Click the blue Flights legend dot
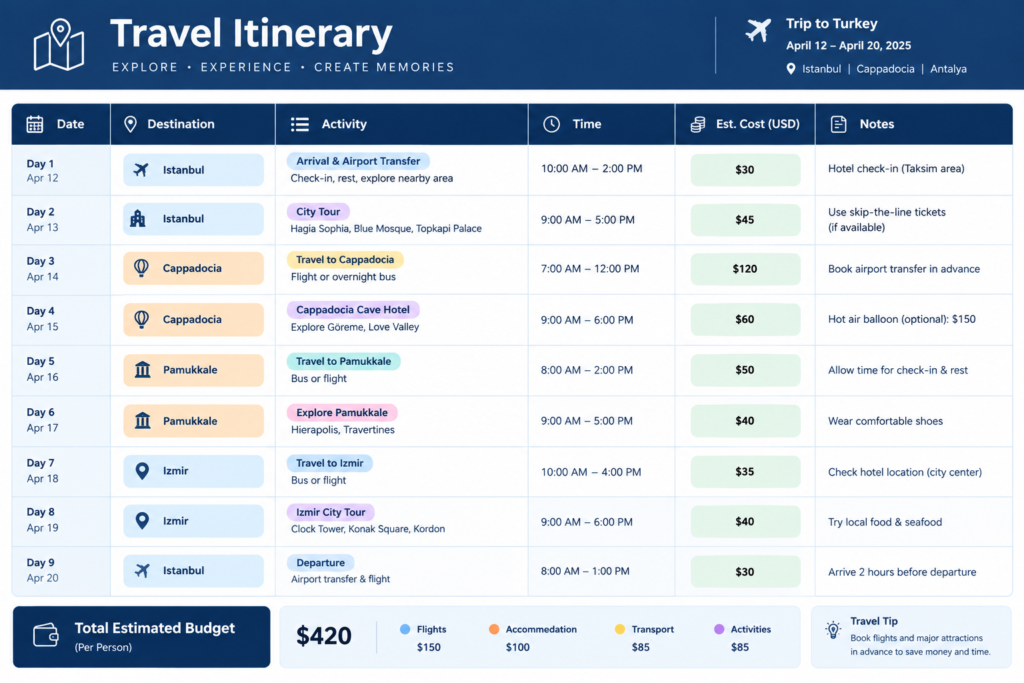Viewport: 1024px width, 683px height. (x=405, y=629)
